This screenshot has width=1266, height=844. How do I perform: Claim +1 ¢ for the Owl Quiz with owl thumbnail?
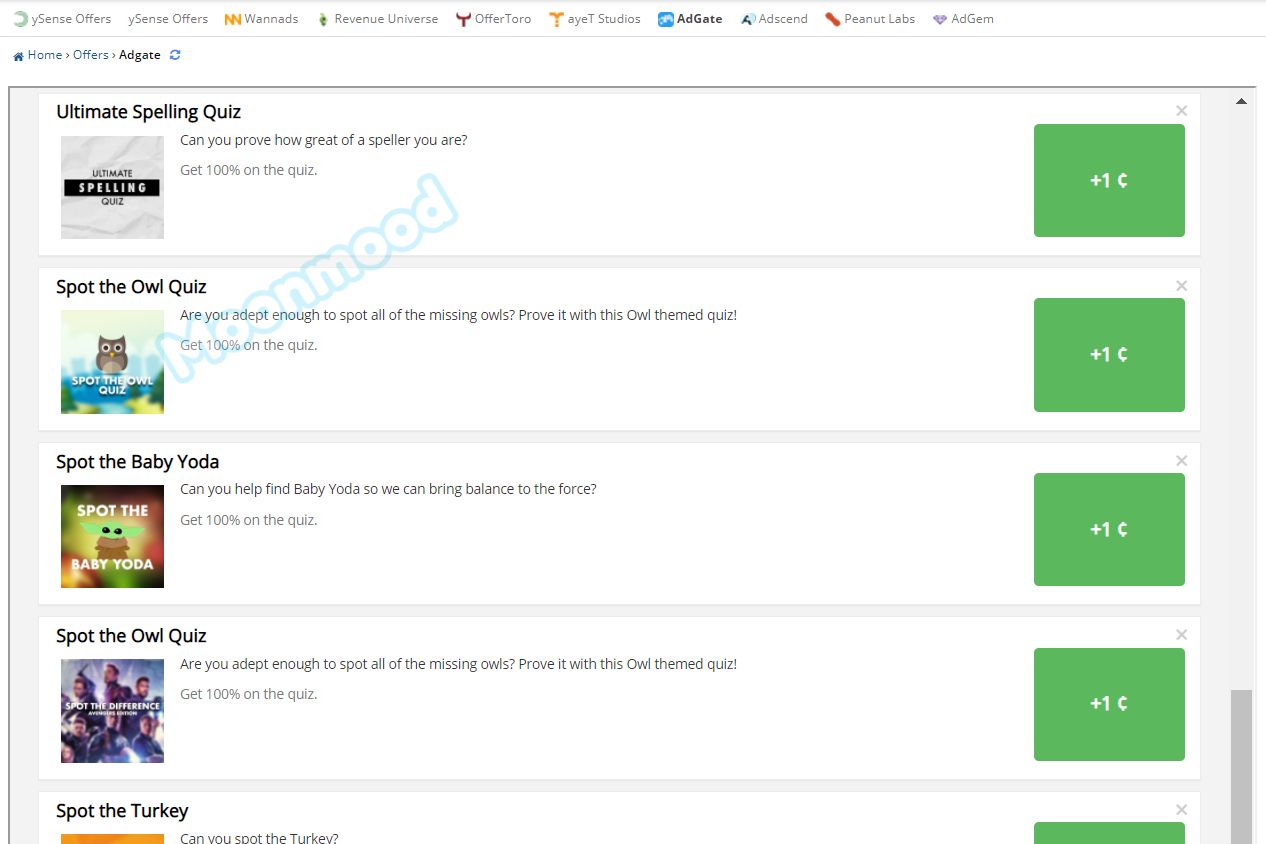(x=1109, y=355)
